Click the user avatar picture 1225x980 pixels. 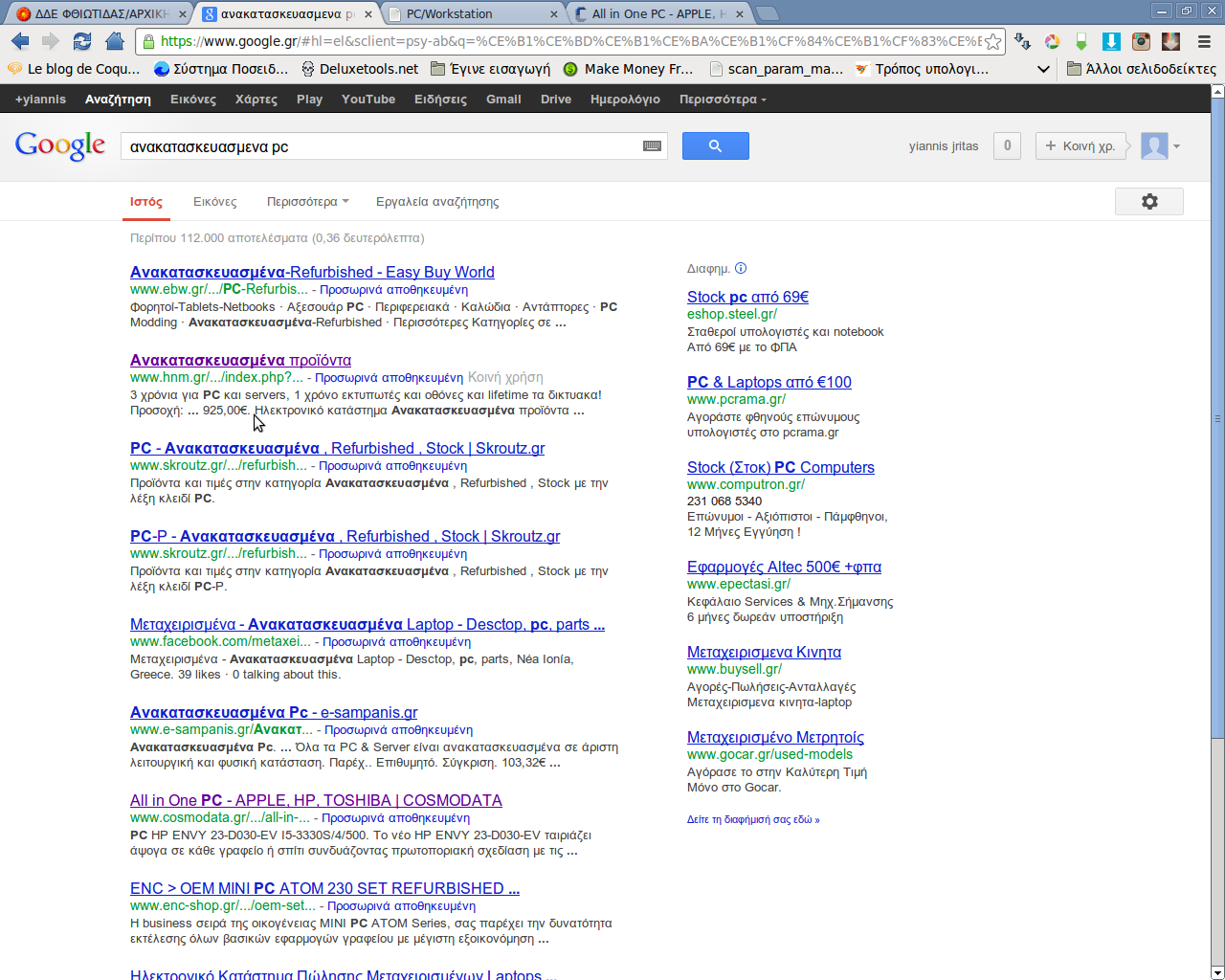1154,146
